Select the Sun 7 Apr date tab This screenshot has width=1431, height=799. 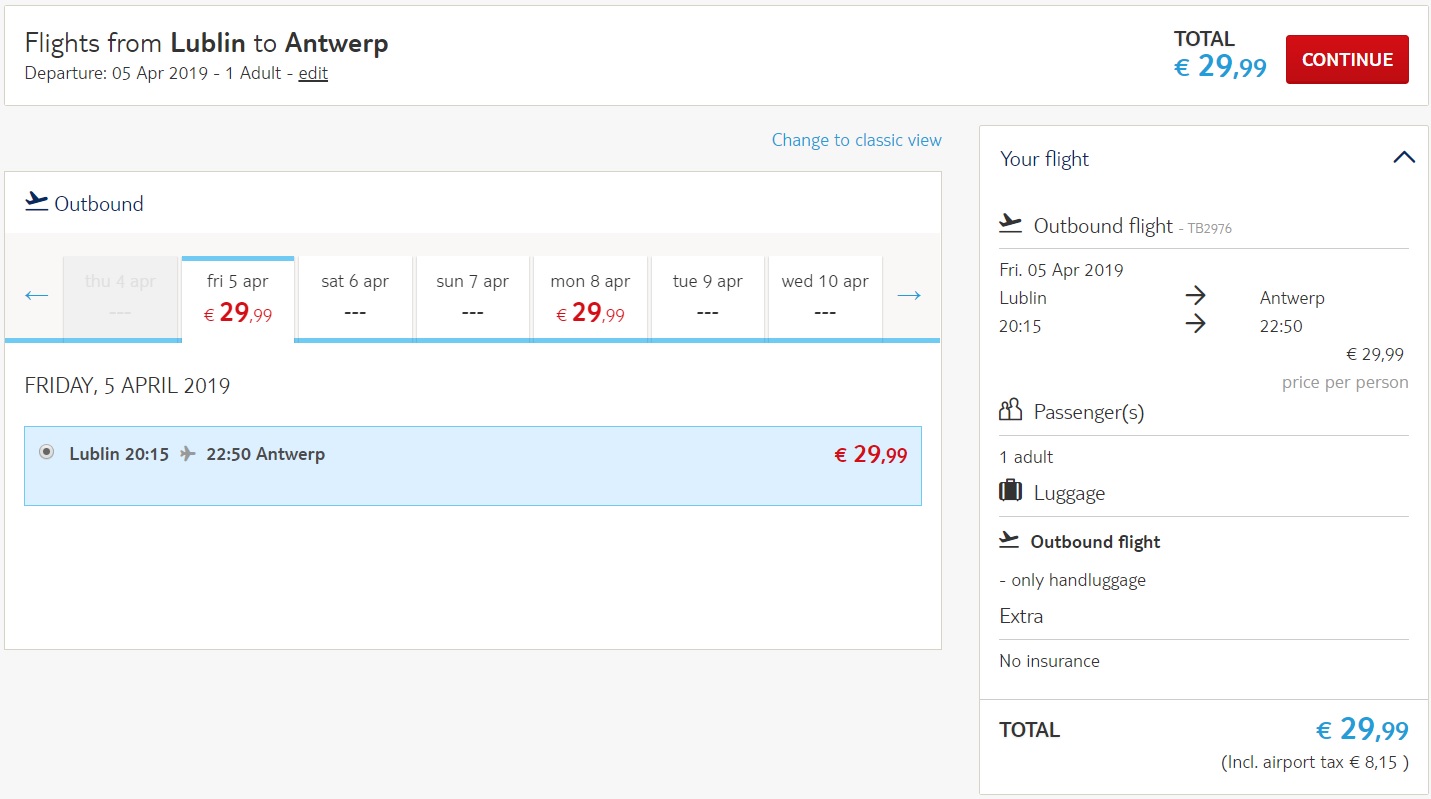[x=473, y=299]
